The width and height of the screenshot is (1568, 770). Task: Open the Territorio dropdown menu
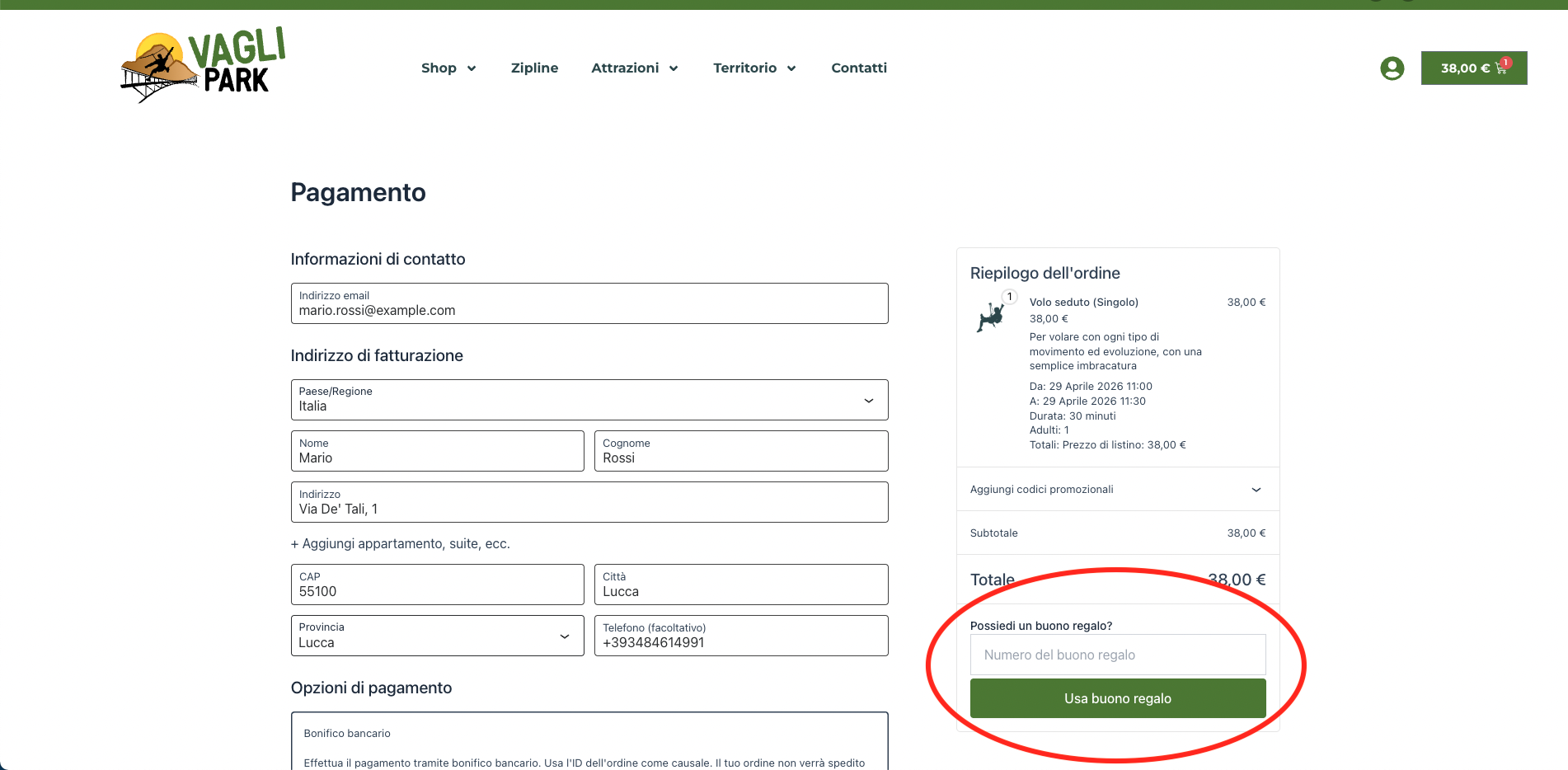754,68
